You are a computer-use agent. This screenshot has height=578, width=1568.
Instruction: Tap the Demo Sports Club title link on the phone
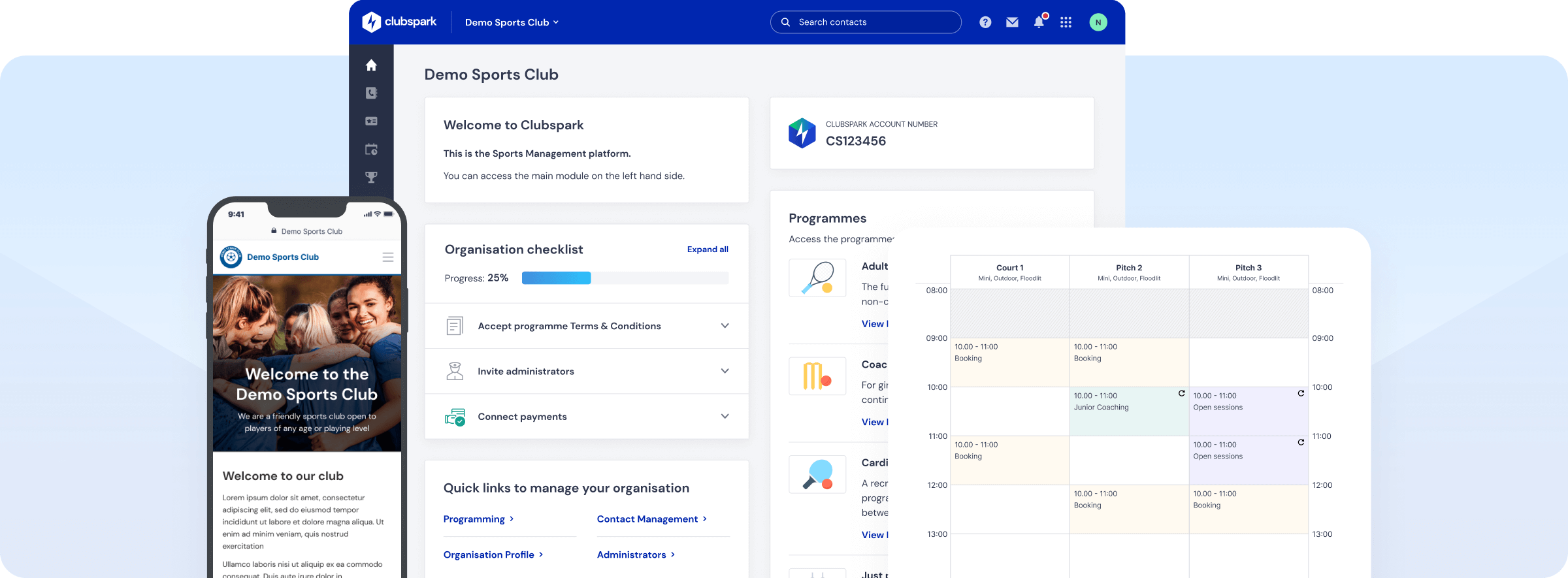(x=283, y=257)
